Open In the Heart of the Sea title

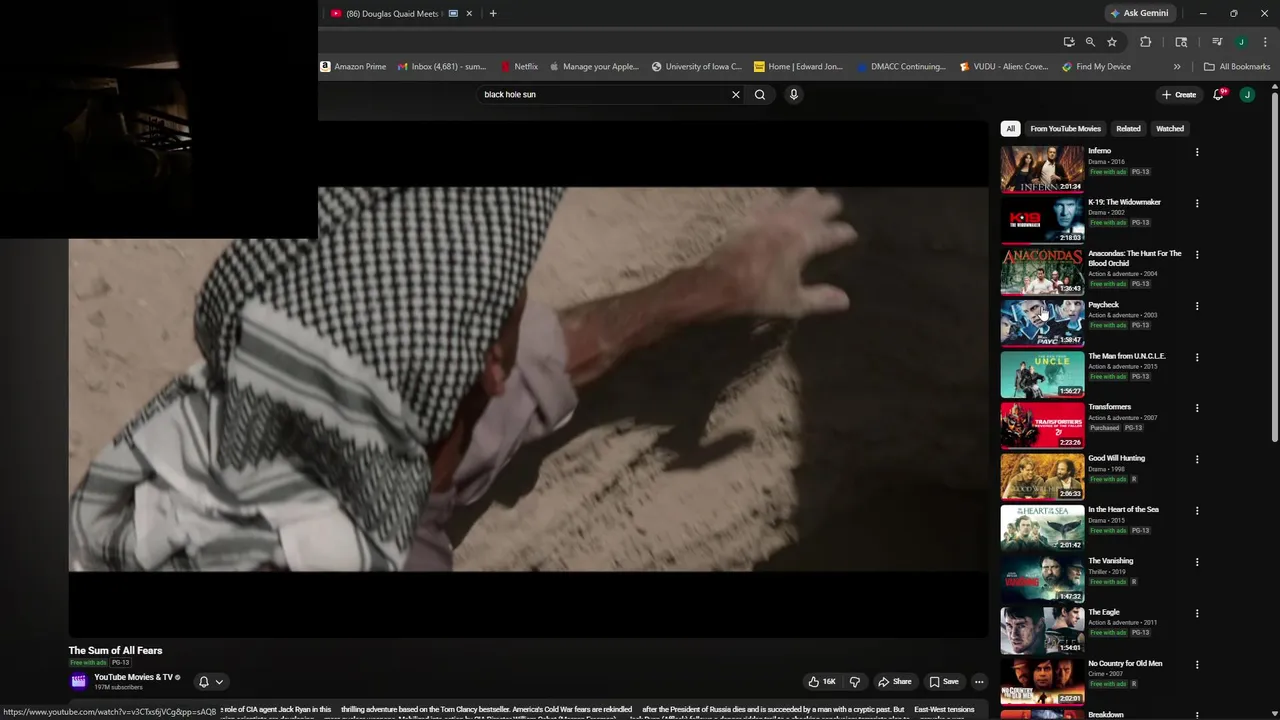(1123, 510)
